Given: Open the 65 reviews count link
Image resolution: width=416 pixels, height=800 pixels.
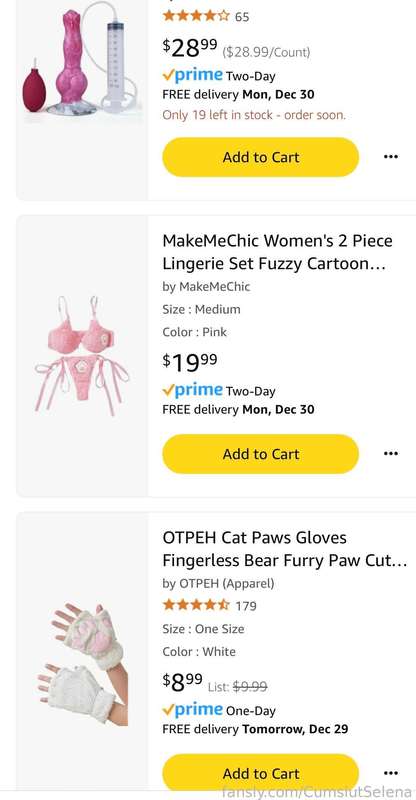Looking at the screenshot, I should point(242,17).
